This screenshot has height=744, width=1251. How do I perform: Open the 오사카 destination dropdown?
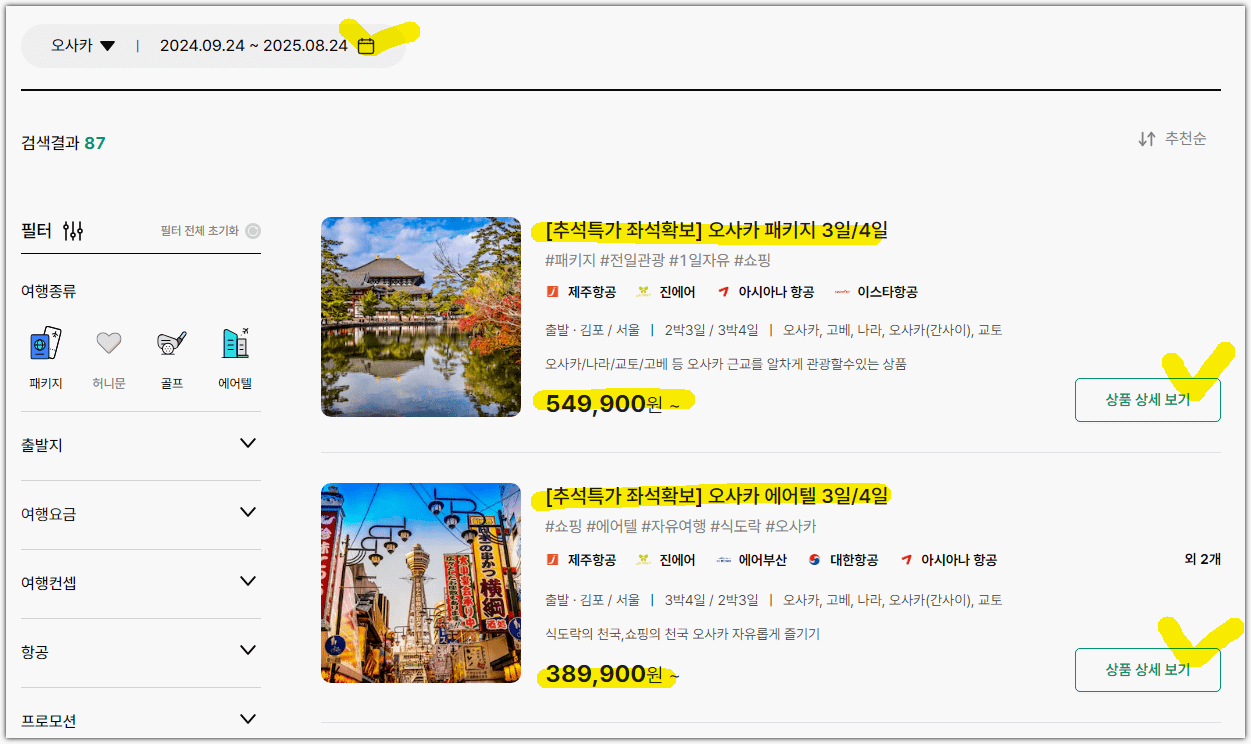click(x=83, y=45)
